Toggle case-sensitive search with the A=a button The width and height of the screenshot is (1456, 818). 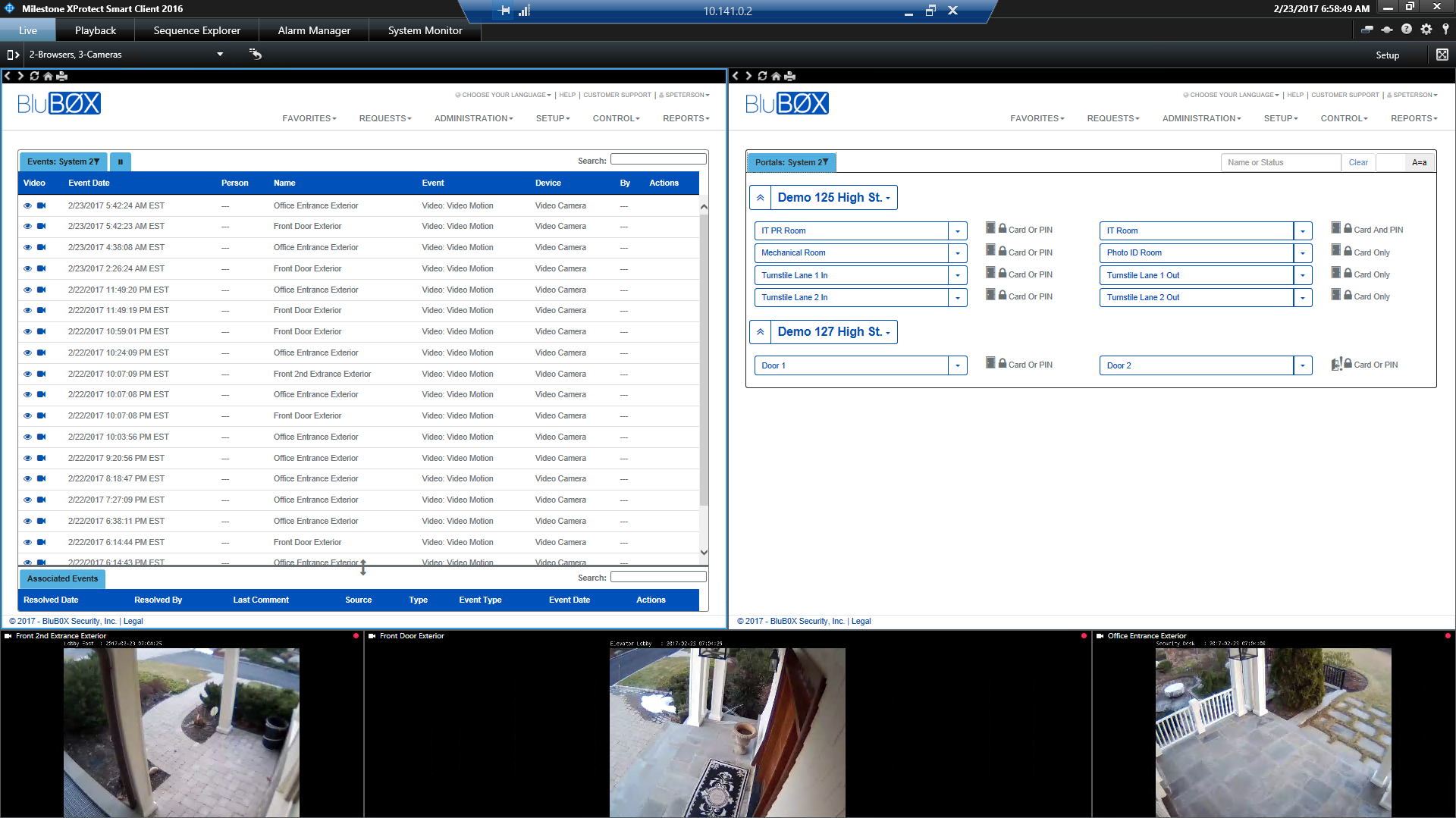(x=1419, y=162)
